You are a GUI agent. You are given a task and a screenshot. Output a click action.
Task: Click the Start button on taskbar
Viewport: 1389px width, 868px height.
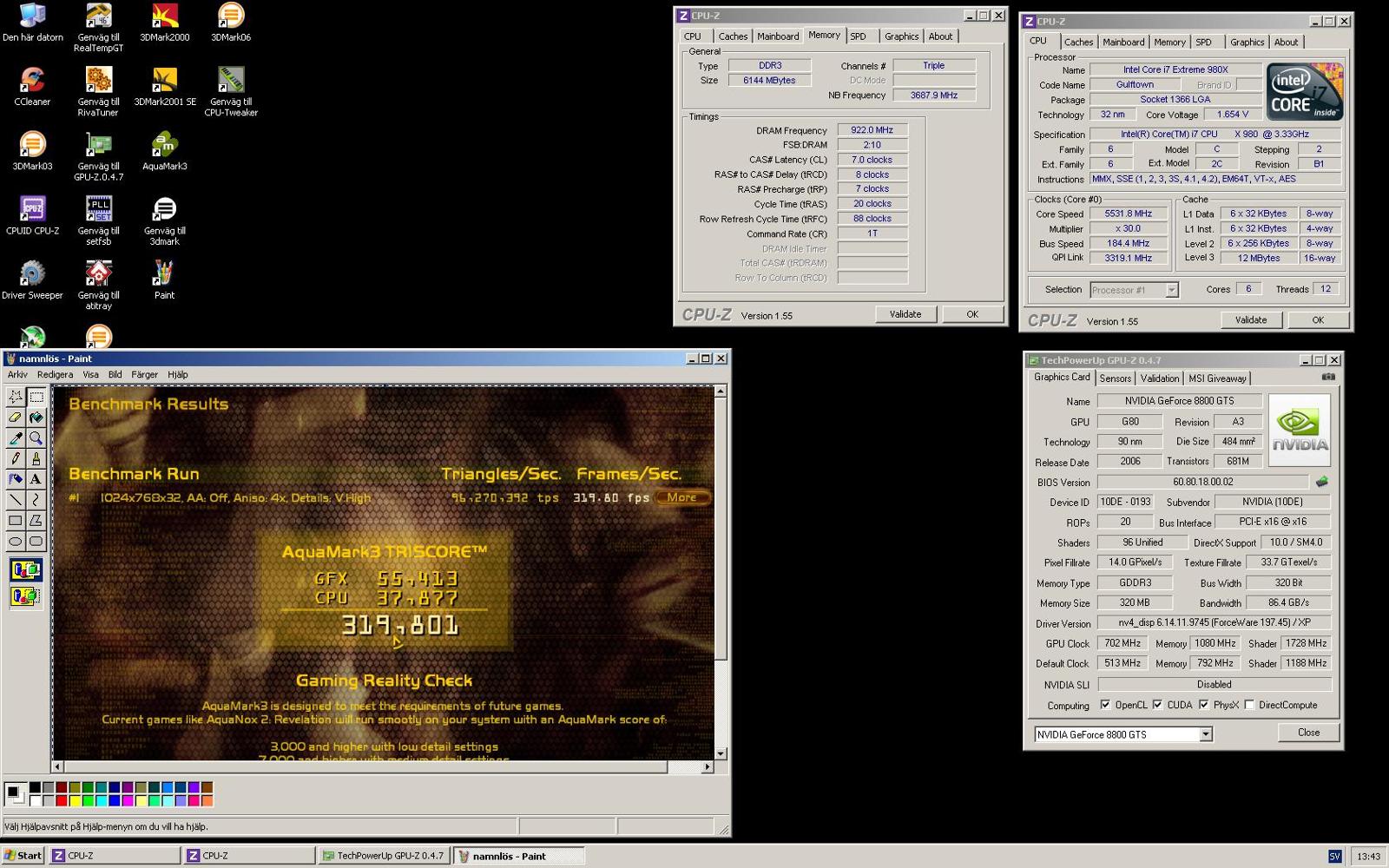point(23,856)
